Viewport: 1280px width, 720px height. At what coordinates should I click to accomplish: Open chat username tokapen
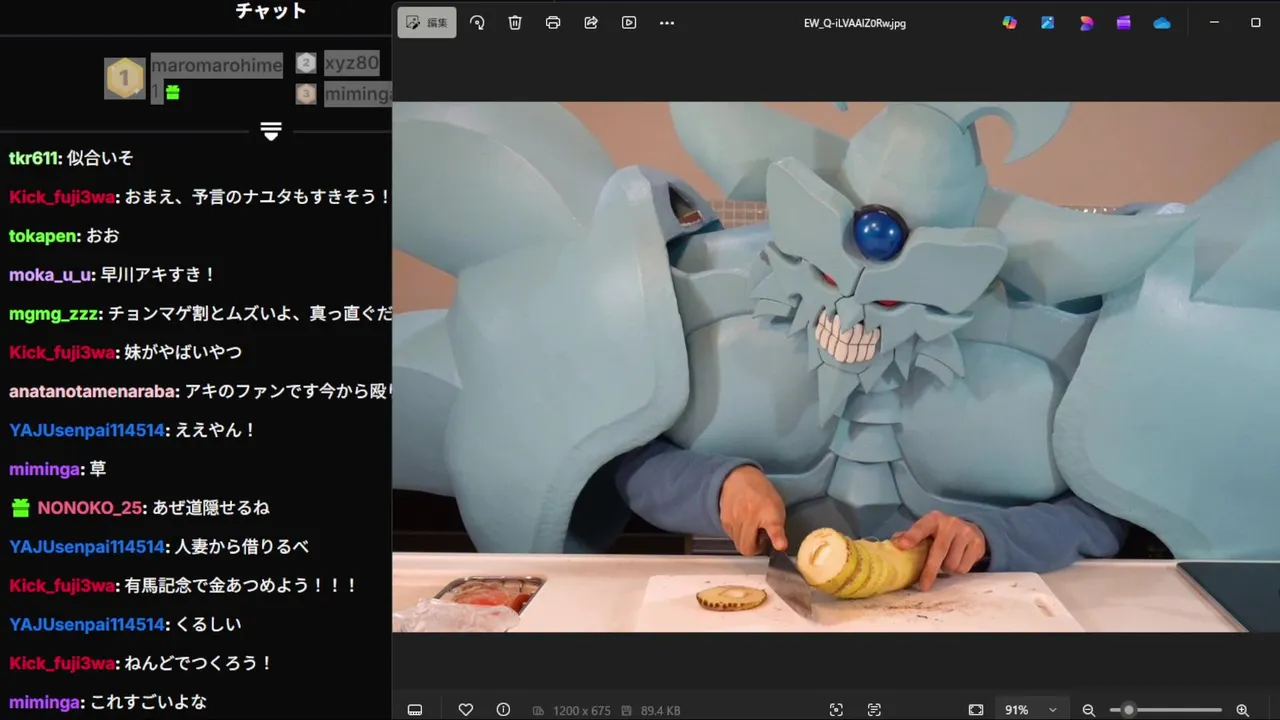point(43,236)
